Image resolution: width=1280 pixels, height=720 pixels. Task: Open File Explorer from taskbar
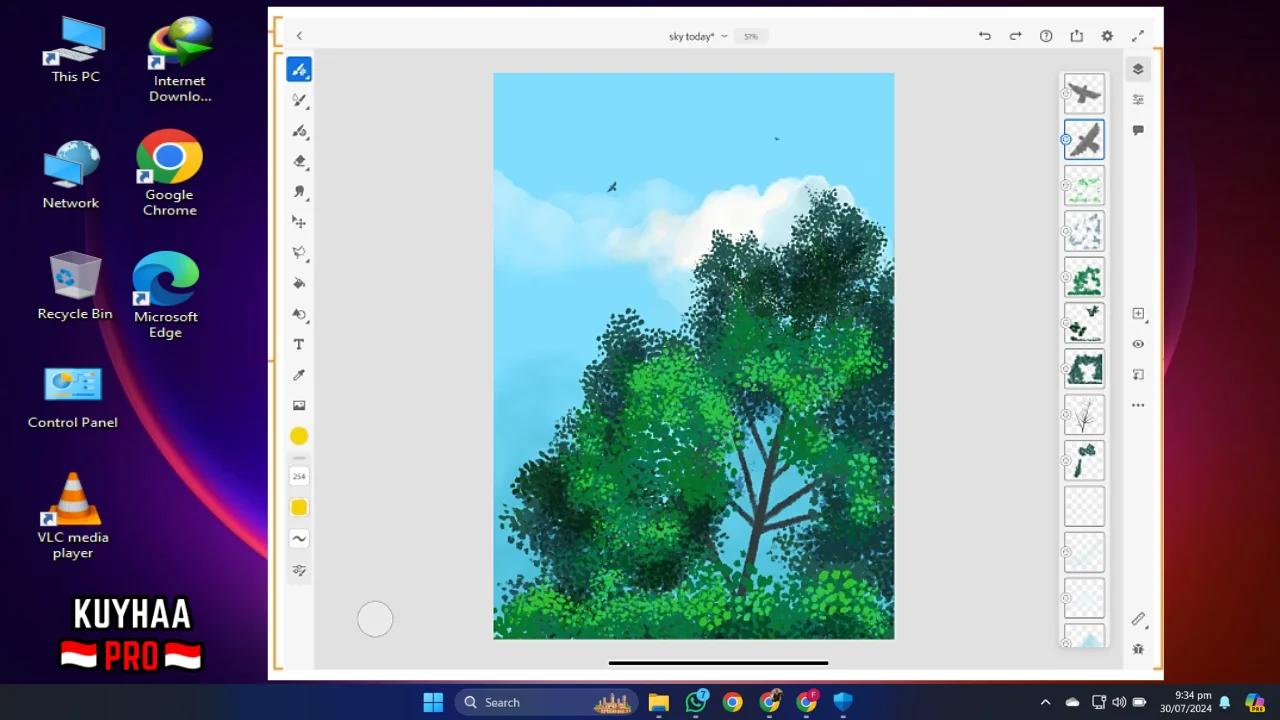pyautogui.click(x=658, y=702)
